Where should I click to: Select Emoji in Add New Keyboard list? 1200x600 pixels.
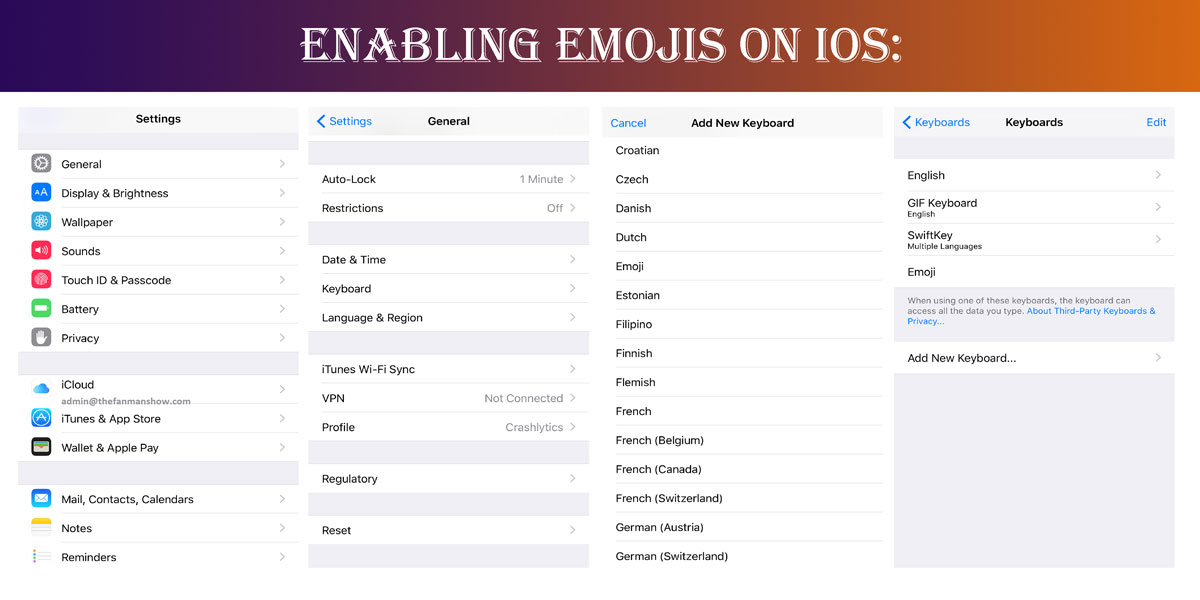coord(742,266)
